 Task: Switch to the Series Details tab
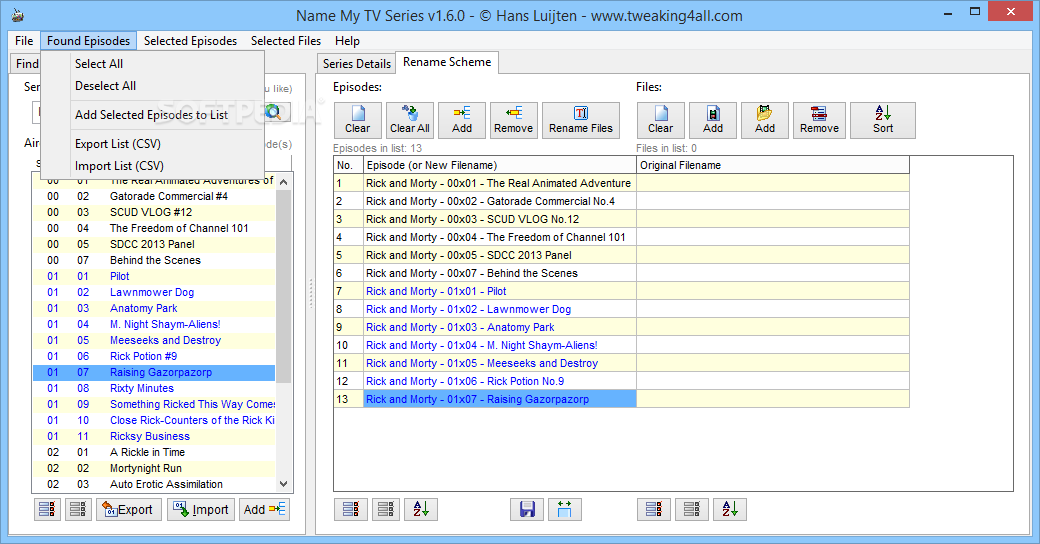click(357, 64)
